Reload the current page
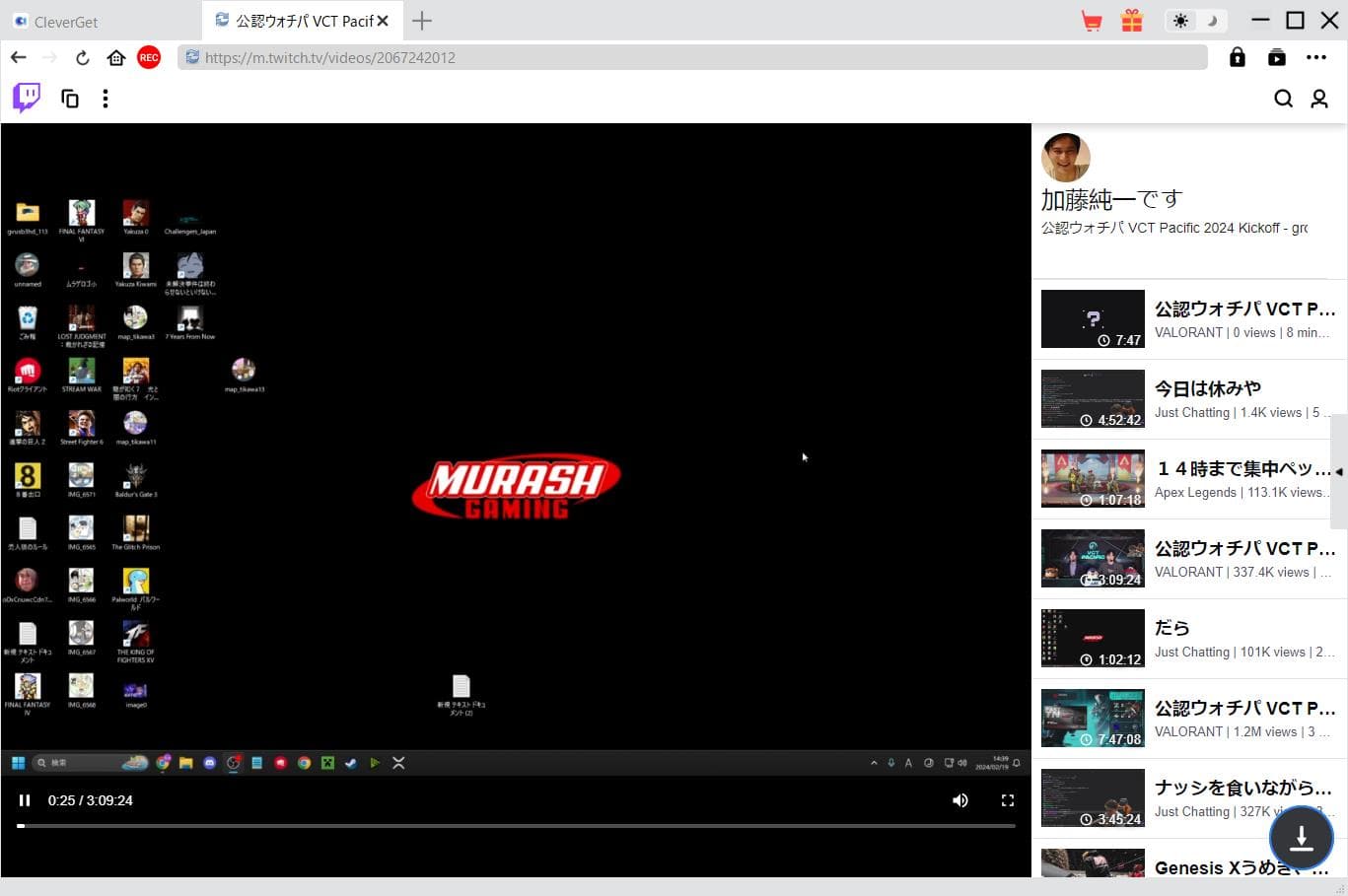The height and width of the screenshot is (896, 1348). [x=83, y=58]
